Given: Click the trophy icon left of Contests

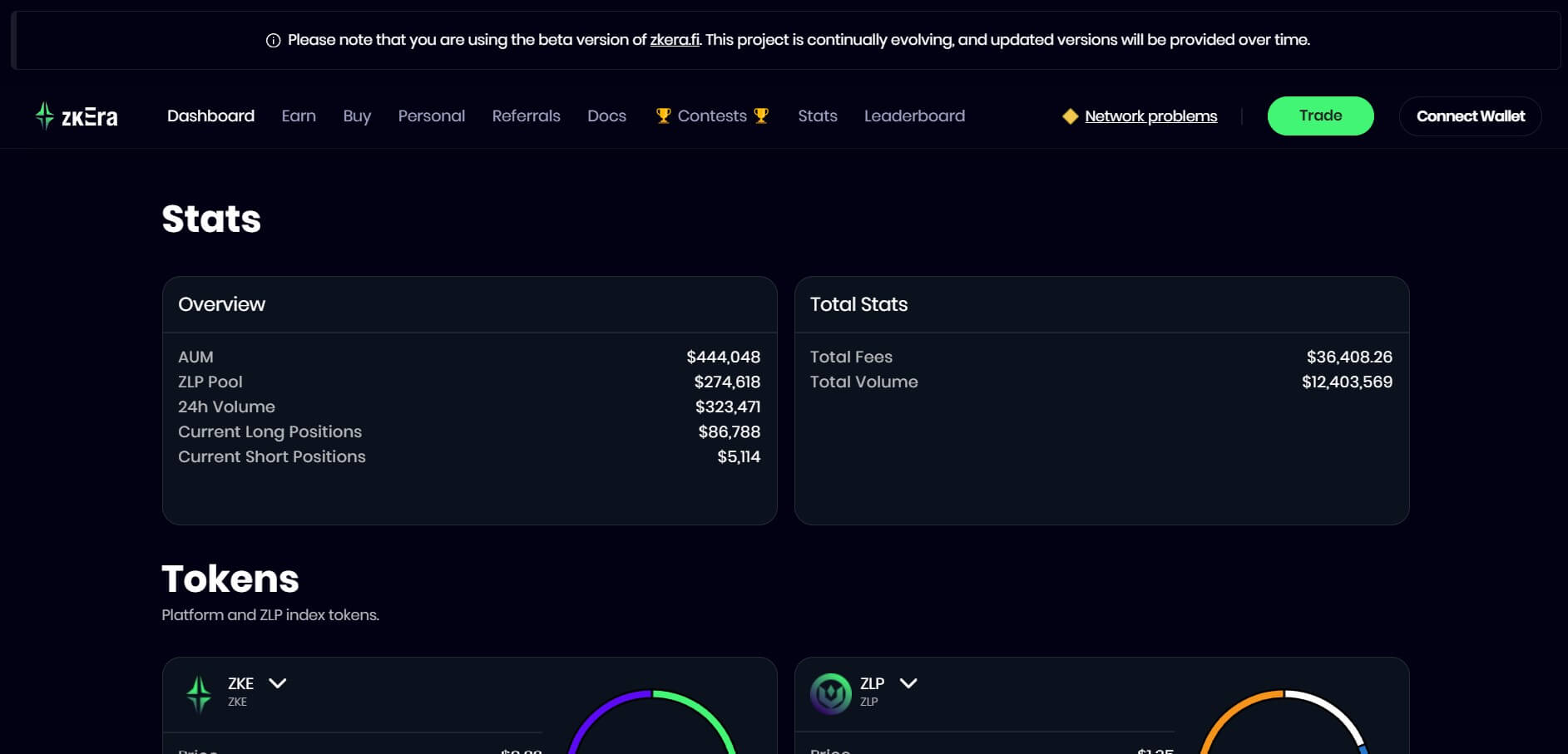Looking at the screenshot, I should click(663, 116).
